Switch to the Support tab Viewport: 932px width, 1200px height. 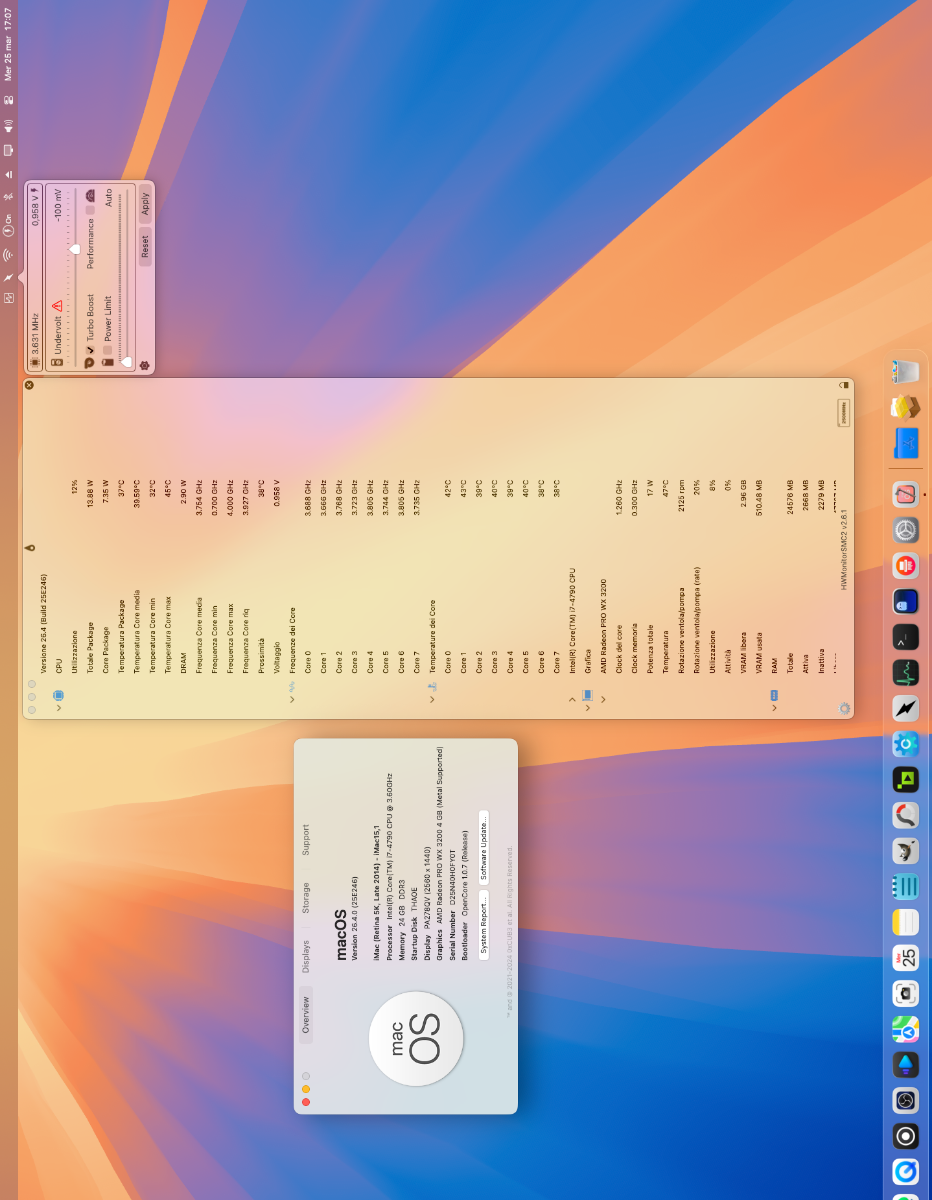306,839
